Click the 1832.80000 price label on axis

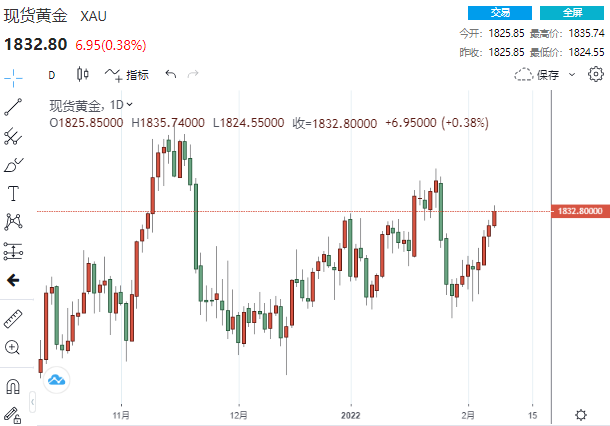579,211
